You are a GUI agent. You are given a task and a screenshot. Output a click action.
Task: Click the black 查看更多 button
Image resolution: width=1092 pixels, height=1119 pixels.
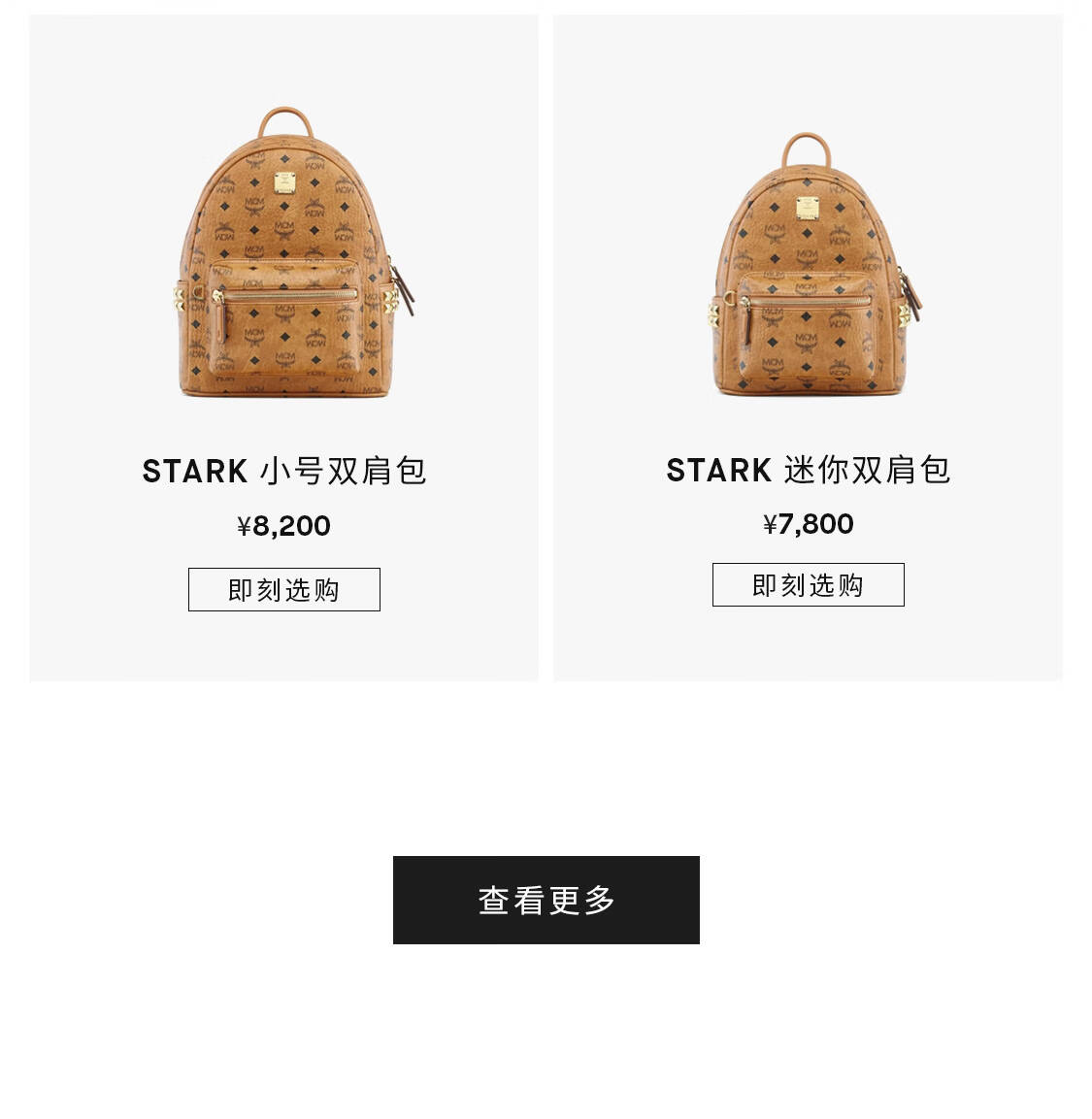point(546,900)
